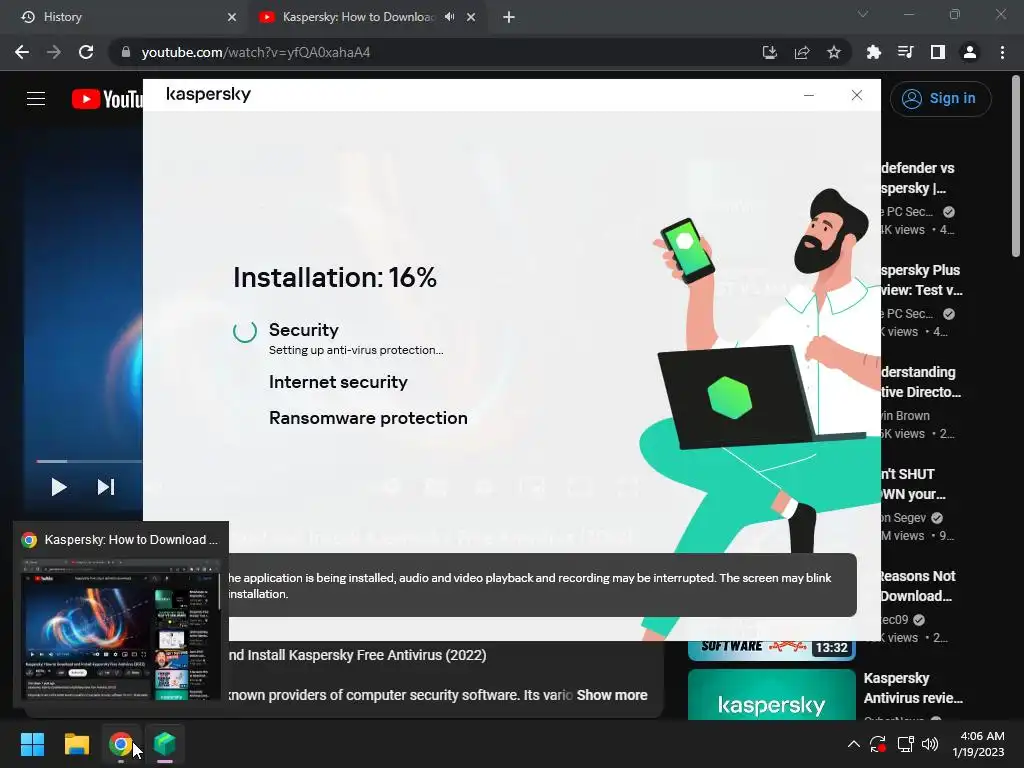Show hidden system tray icons
The image size is (1024, 768).
coord(854,744)
